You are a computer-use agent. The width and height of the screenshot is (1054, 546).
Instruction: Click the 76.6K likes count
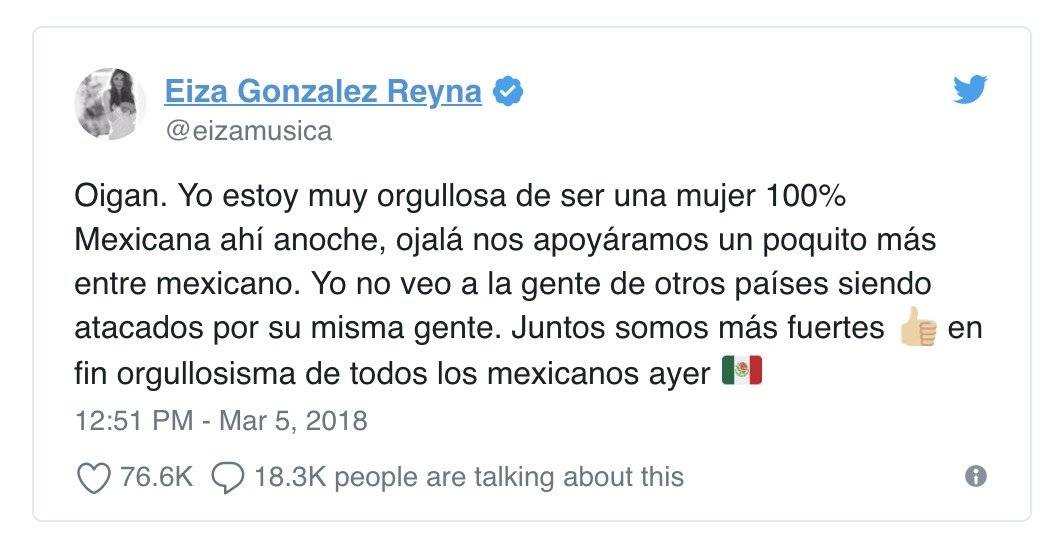point(156,477)
